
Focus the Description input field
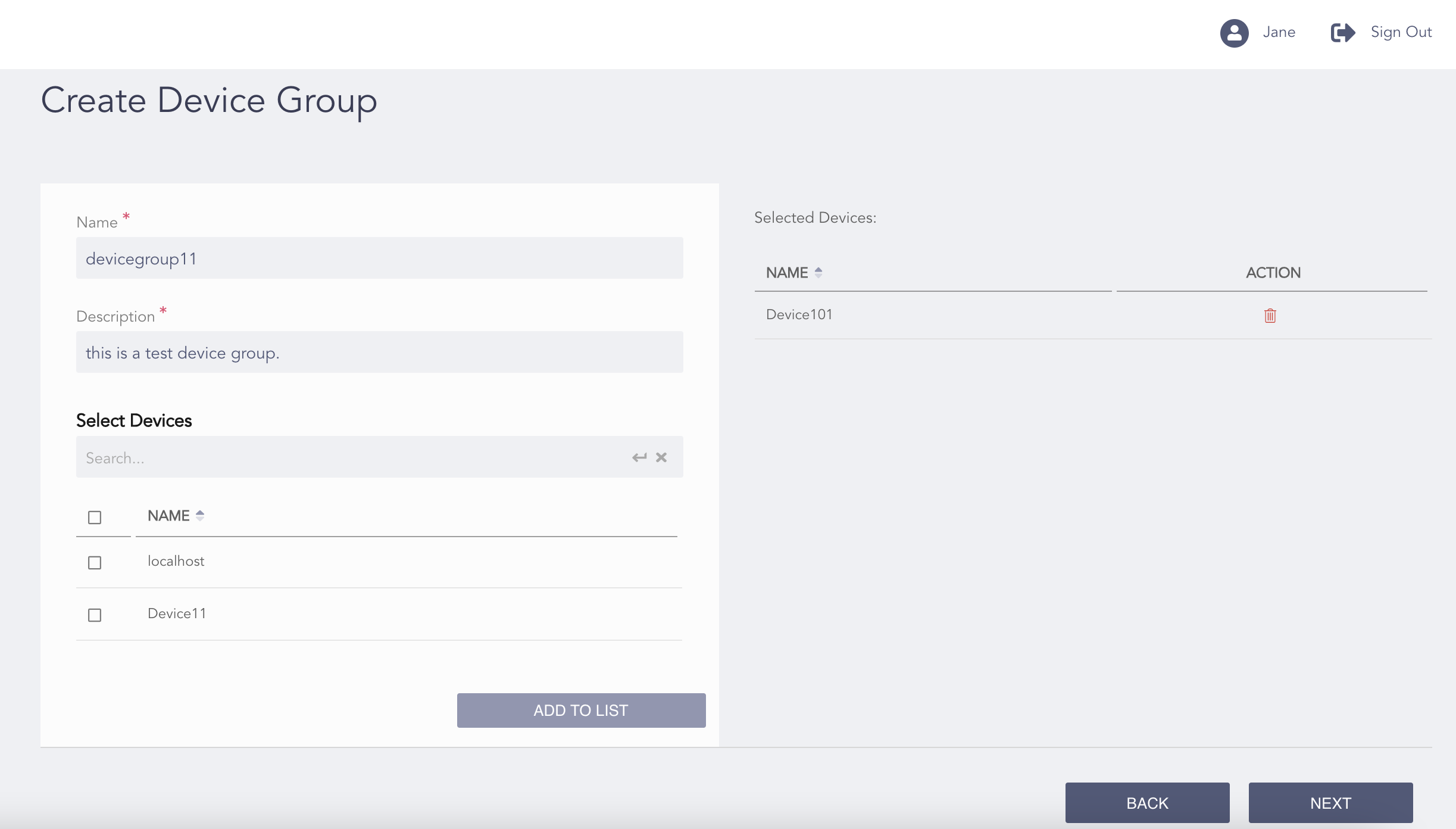(379, 352)
